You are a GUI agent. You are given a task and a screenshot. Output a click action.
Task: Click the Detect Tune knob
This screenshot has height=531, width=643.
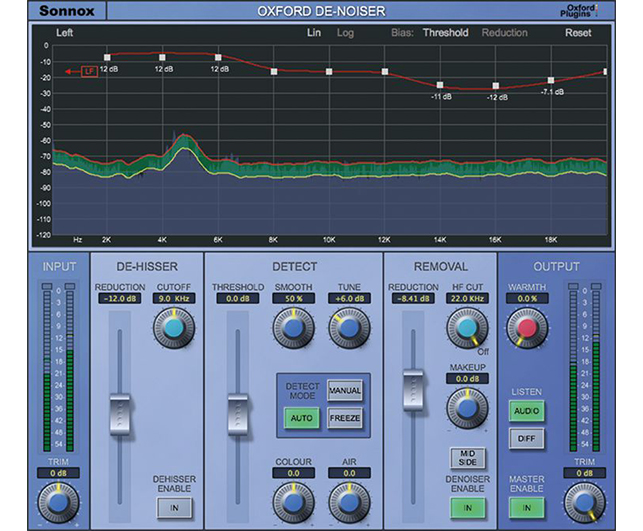tap(349, 328)
